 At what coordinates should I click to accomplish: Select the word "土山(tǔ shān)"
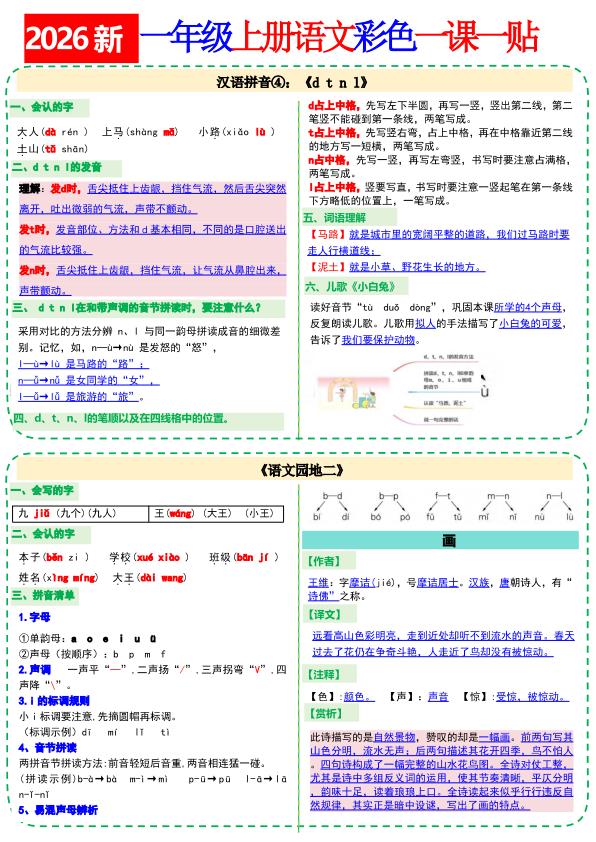pyautogui.click(x=52, y=149)
